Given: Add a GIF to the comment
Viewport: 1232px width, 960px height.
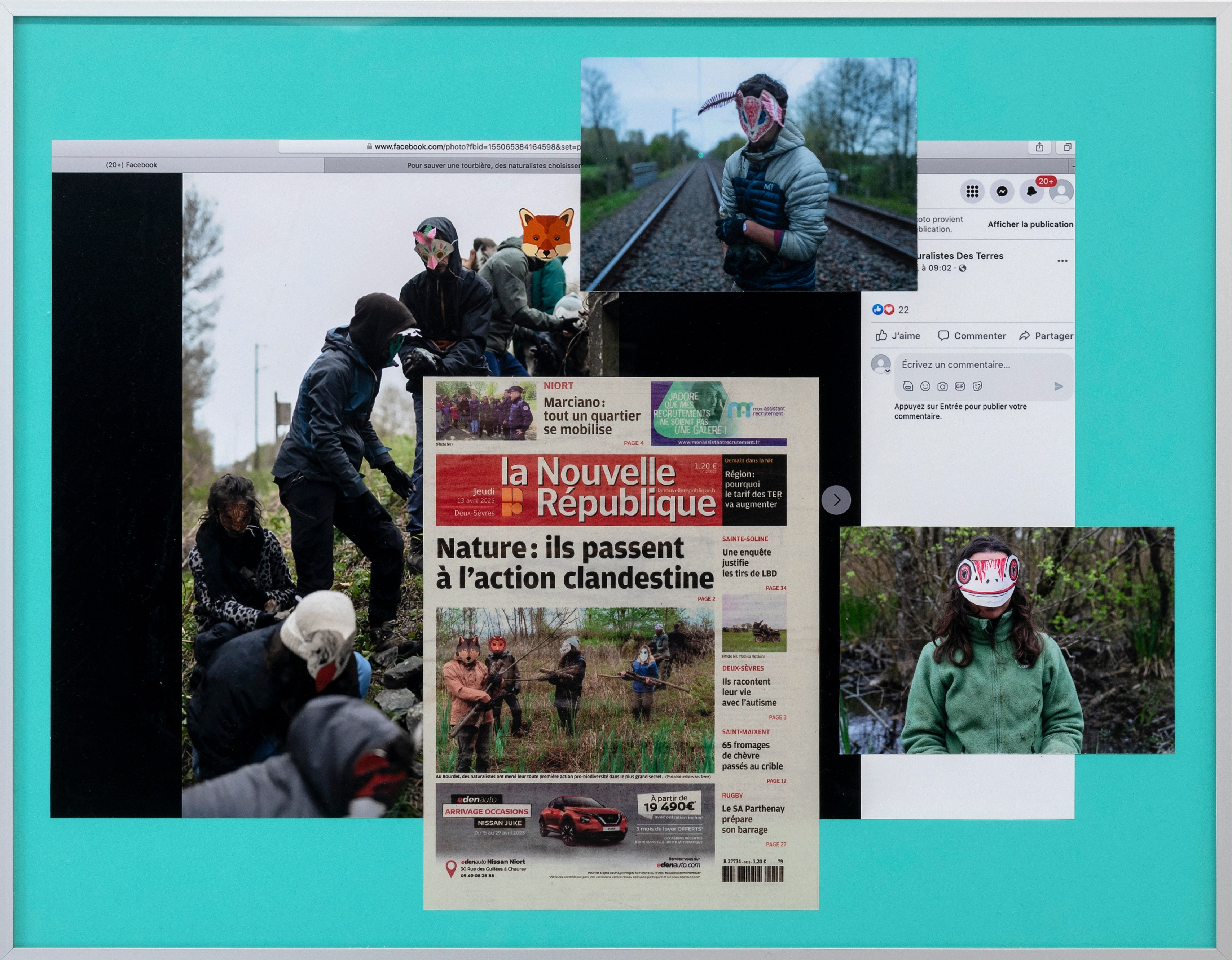Looking at the screenshot, I should click(960, 386).
